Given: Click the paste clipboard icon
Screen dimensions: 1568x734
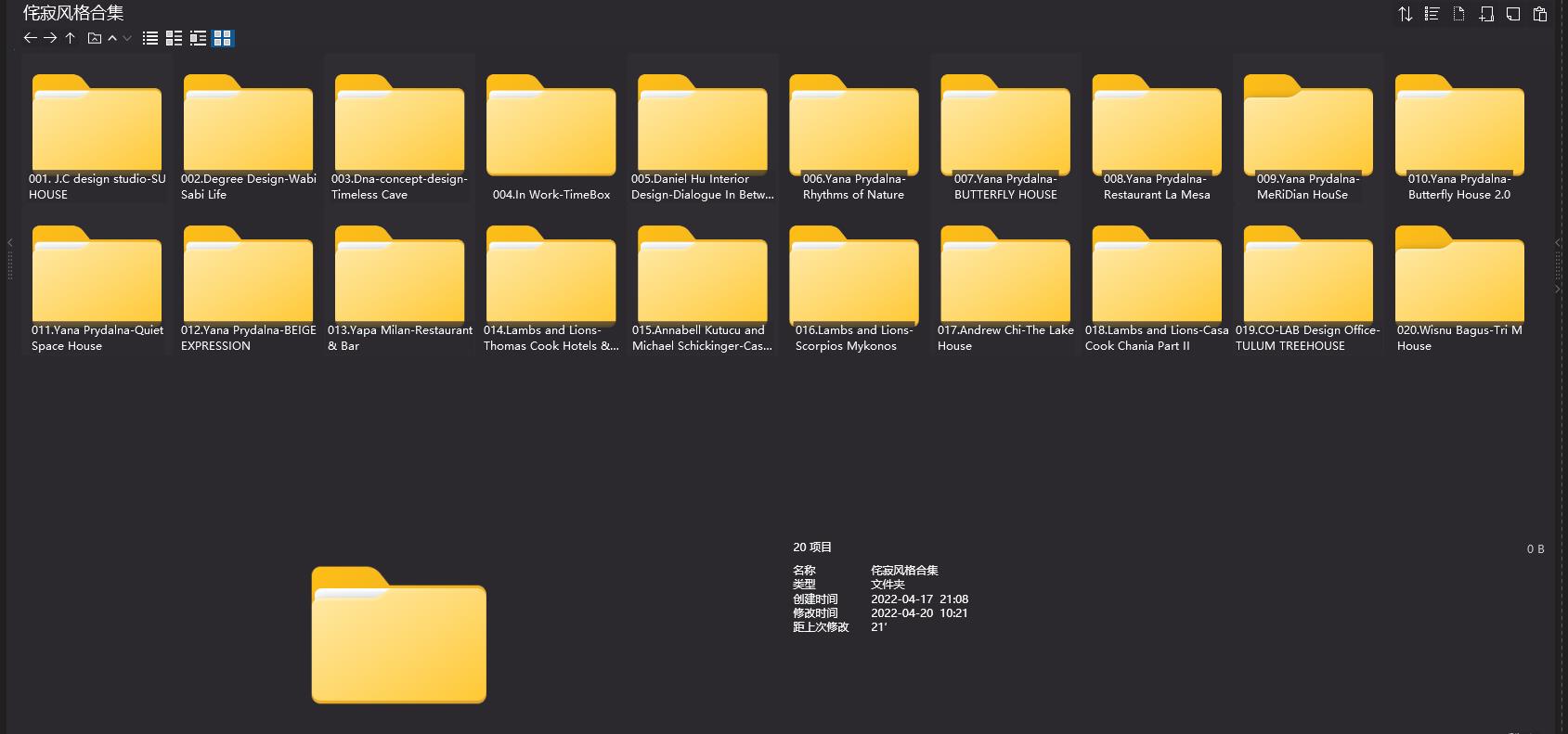Looking at the screenshot, I should point(1540,14).
